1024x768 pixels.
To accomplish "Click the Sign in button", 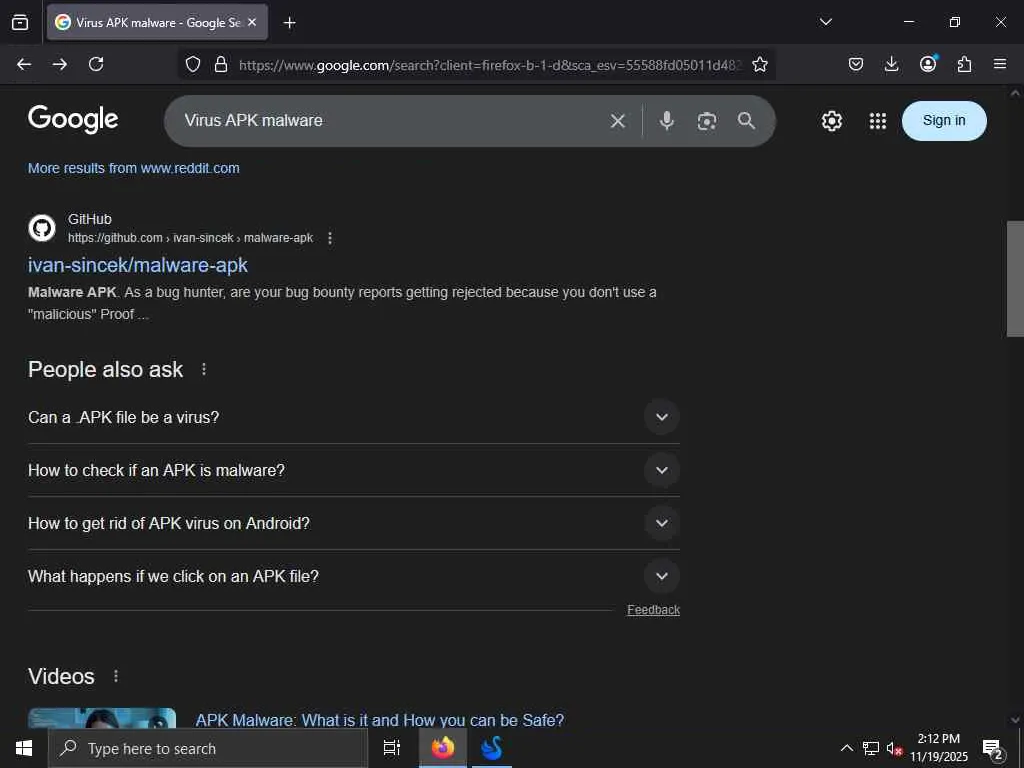I will click(x=944, y=121).
